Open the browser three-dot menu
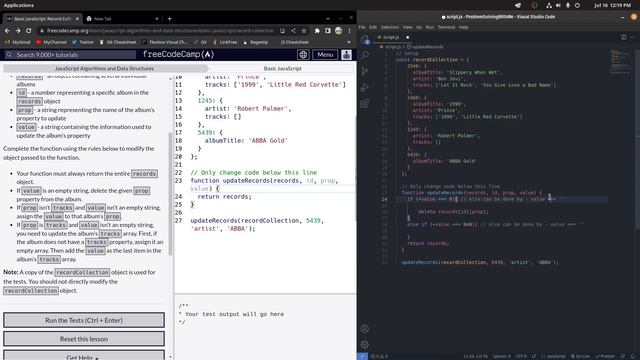The height and width of the screenshot is (360, 640). 349,31
